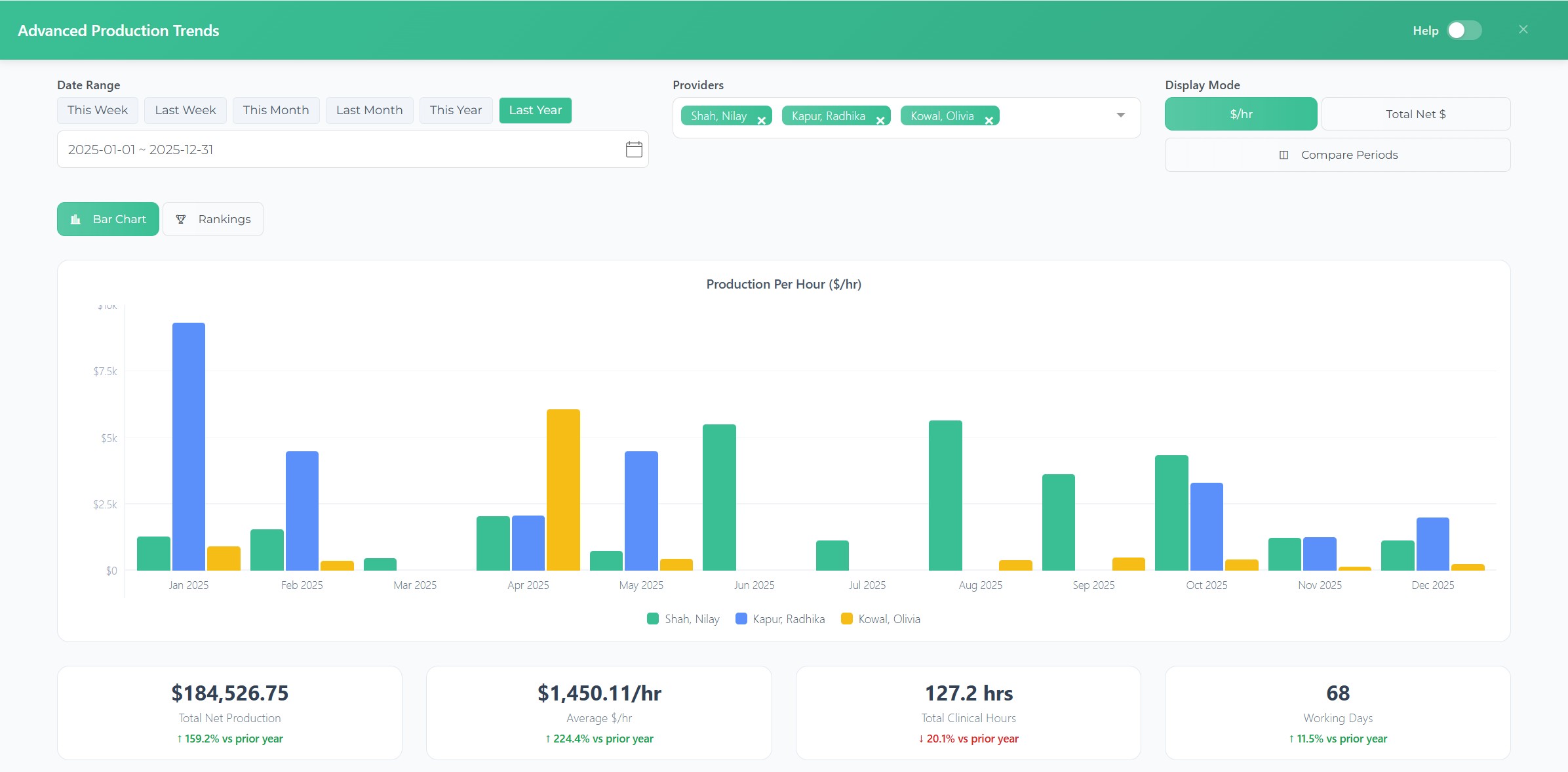Image resolution: width=1568 pixels, height=772 pixels.
Task: Select the This Week range button
Action: tap(97, 110)
